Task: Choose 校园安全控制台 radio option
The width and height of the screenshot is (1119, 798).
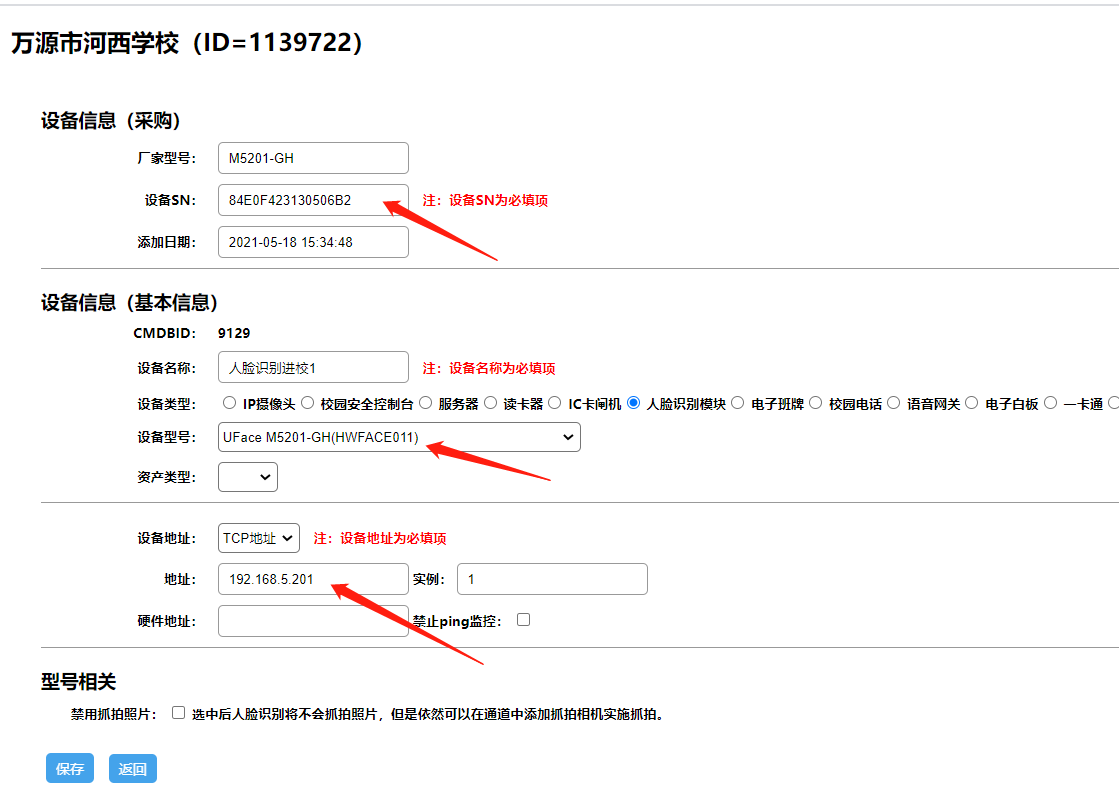Action: [307, 403]
